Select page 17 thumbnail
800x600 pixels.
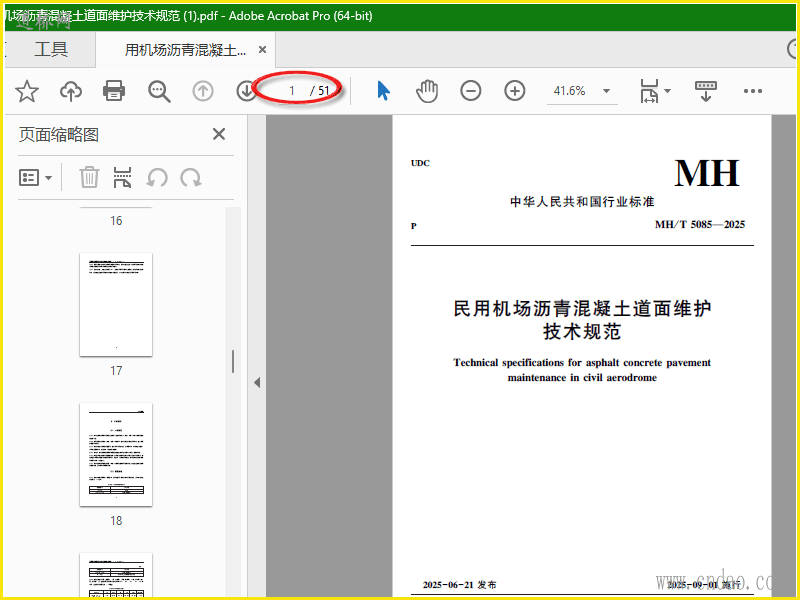[116, 305]
